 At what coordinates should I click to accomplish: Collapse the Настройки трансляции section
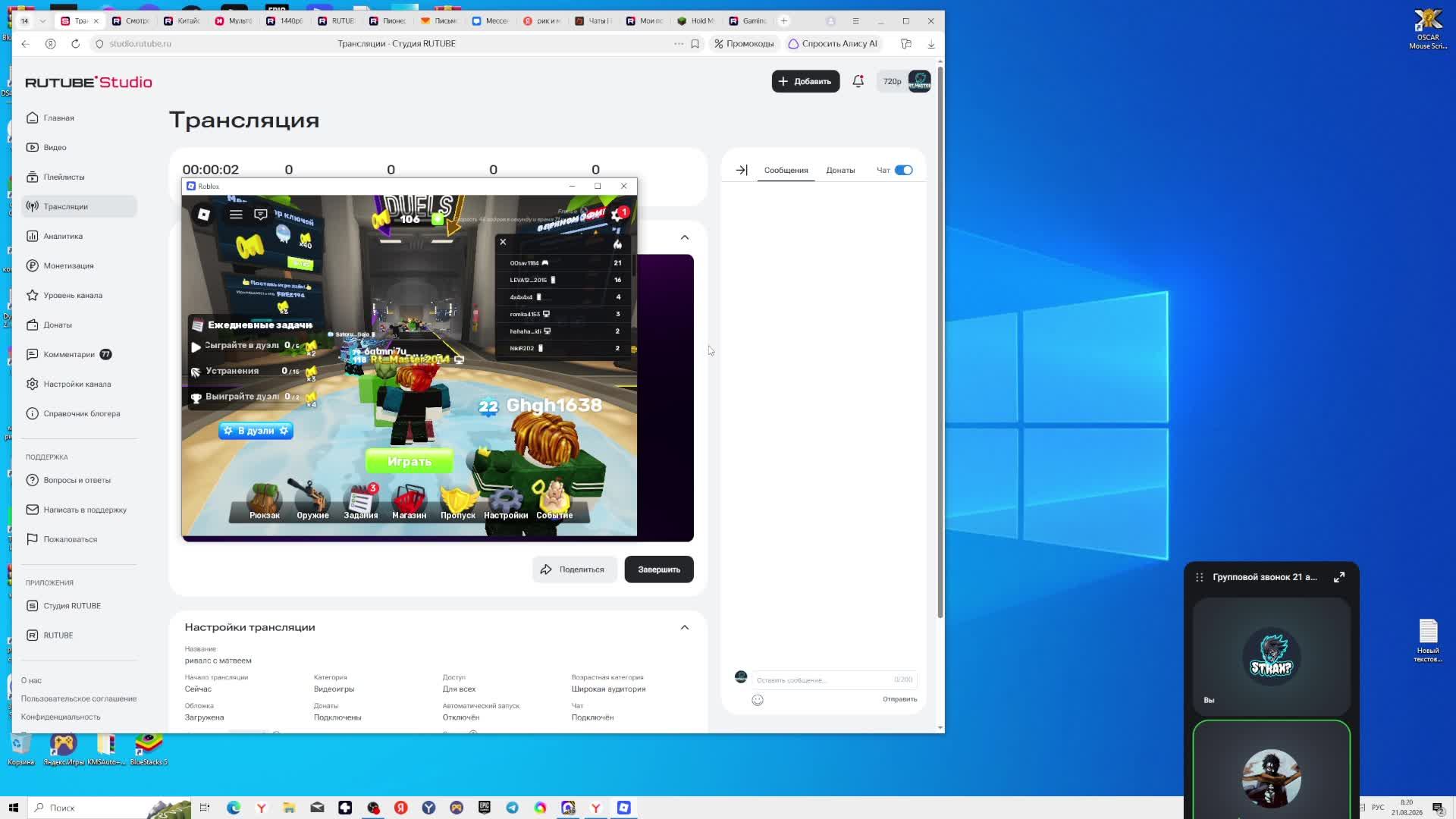(685, 627)
